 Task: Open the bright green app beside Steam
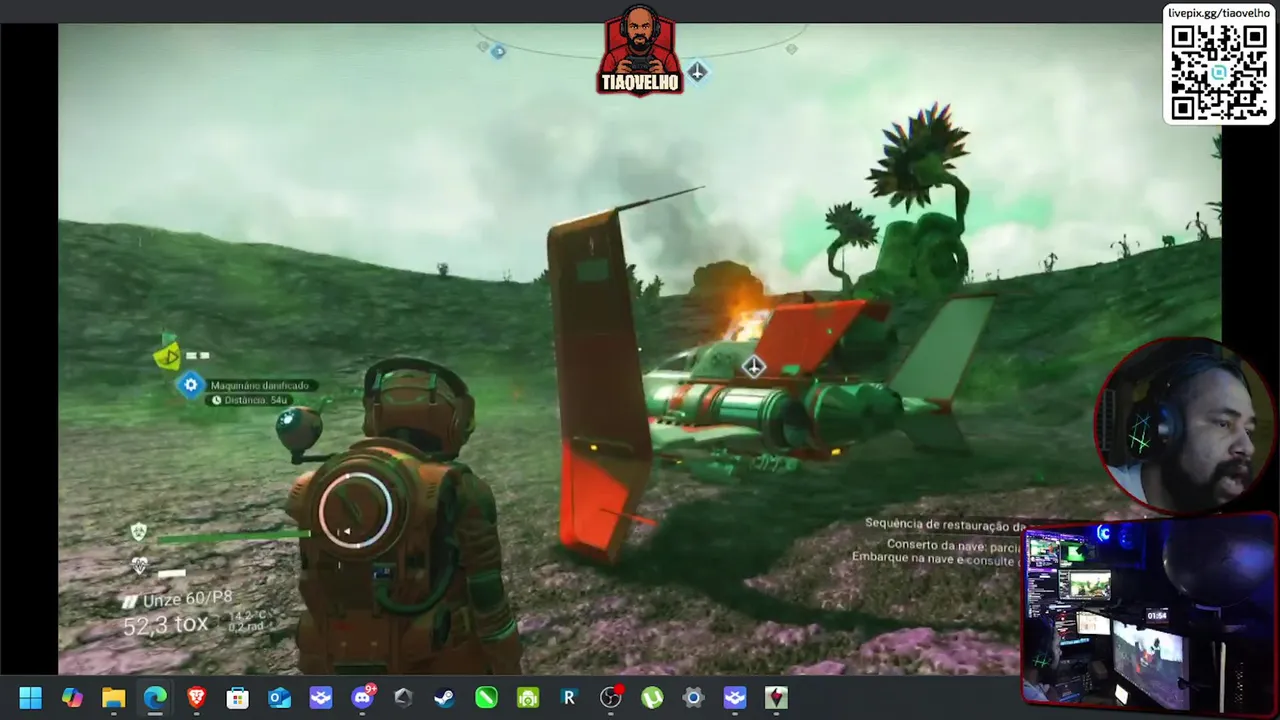point(487,698)
